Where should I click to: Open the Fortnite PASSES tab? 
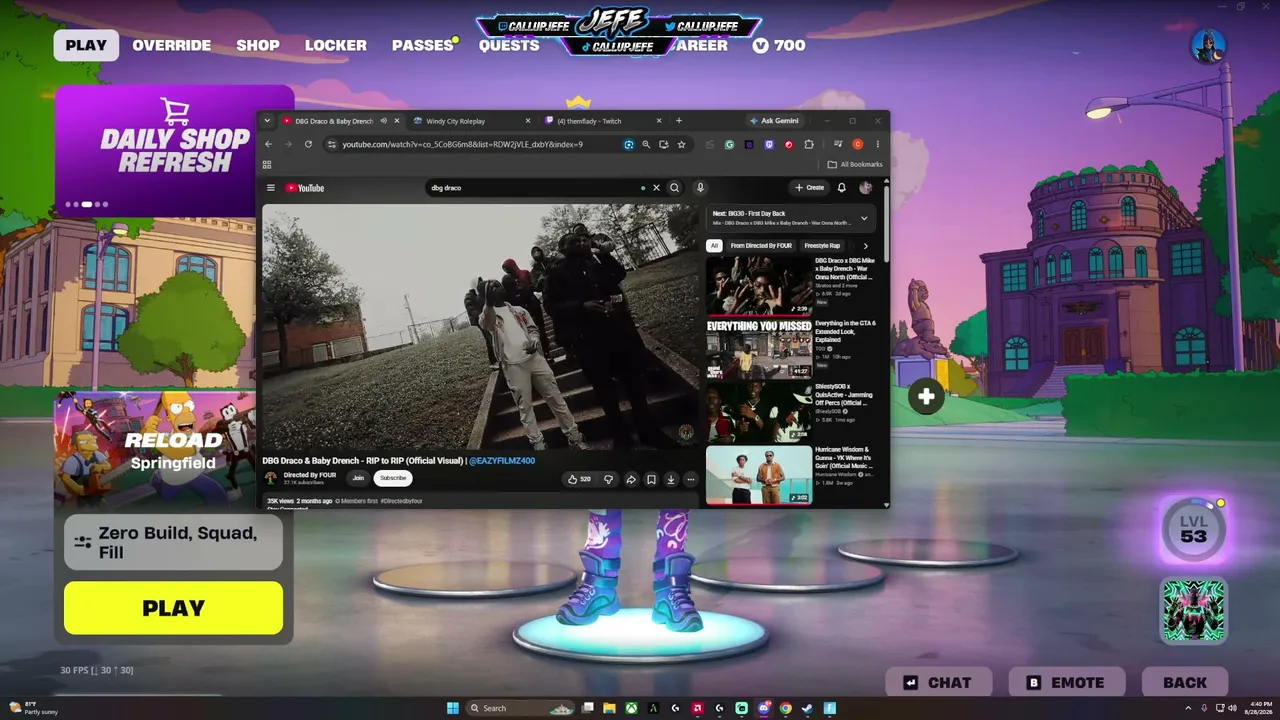423,45
